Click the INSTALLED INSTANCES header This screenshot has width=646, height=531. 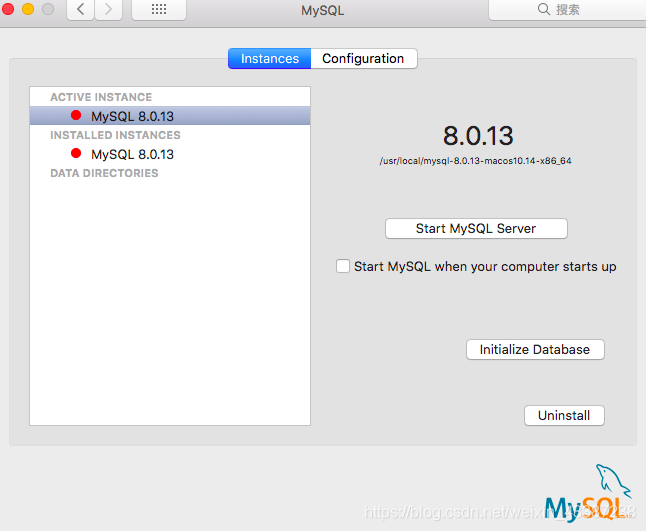pos(115,135)
